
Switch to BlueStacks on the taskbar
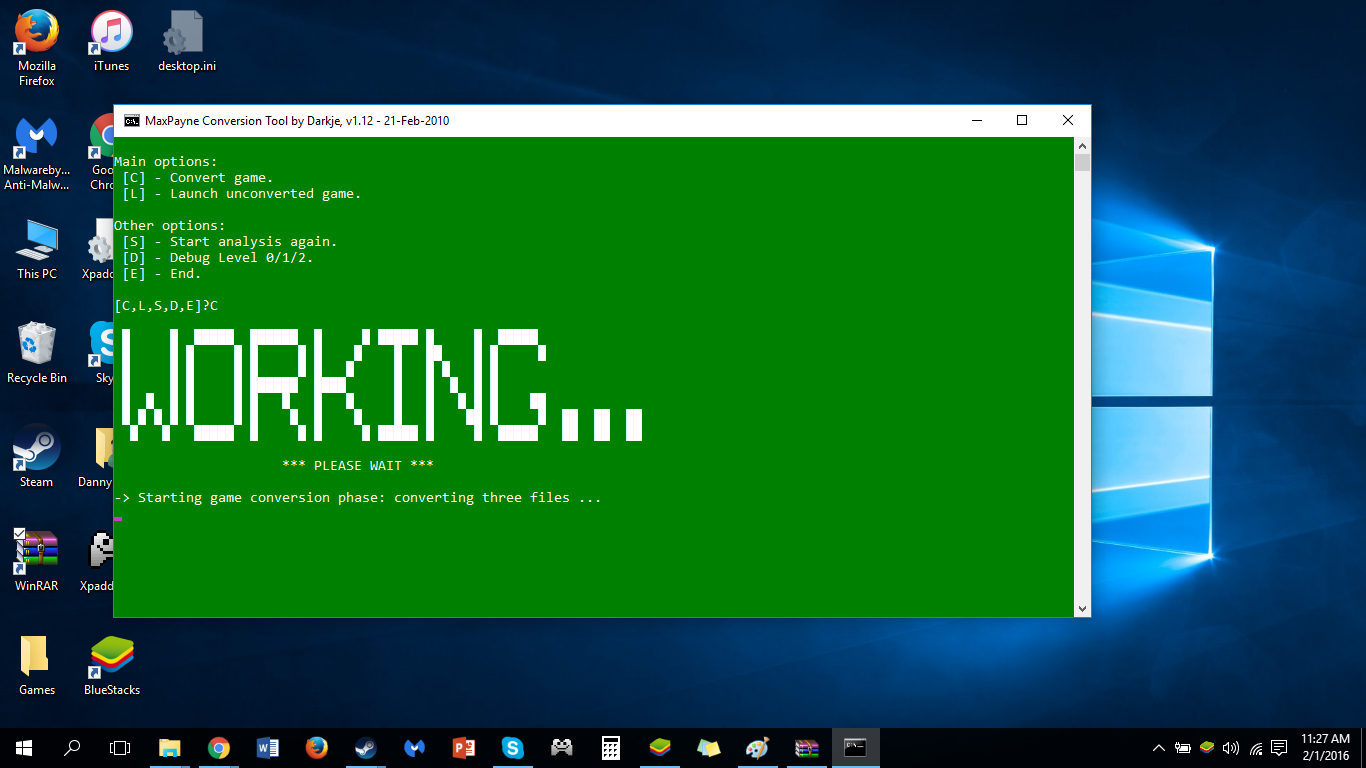tap(660, 748)
